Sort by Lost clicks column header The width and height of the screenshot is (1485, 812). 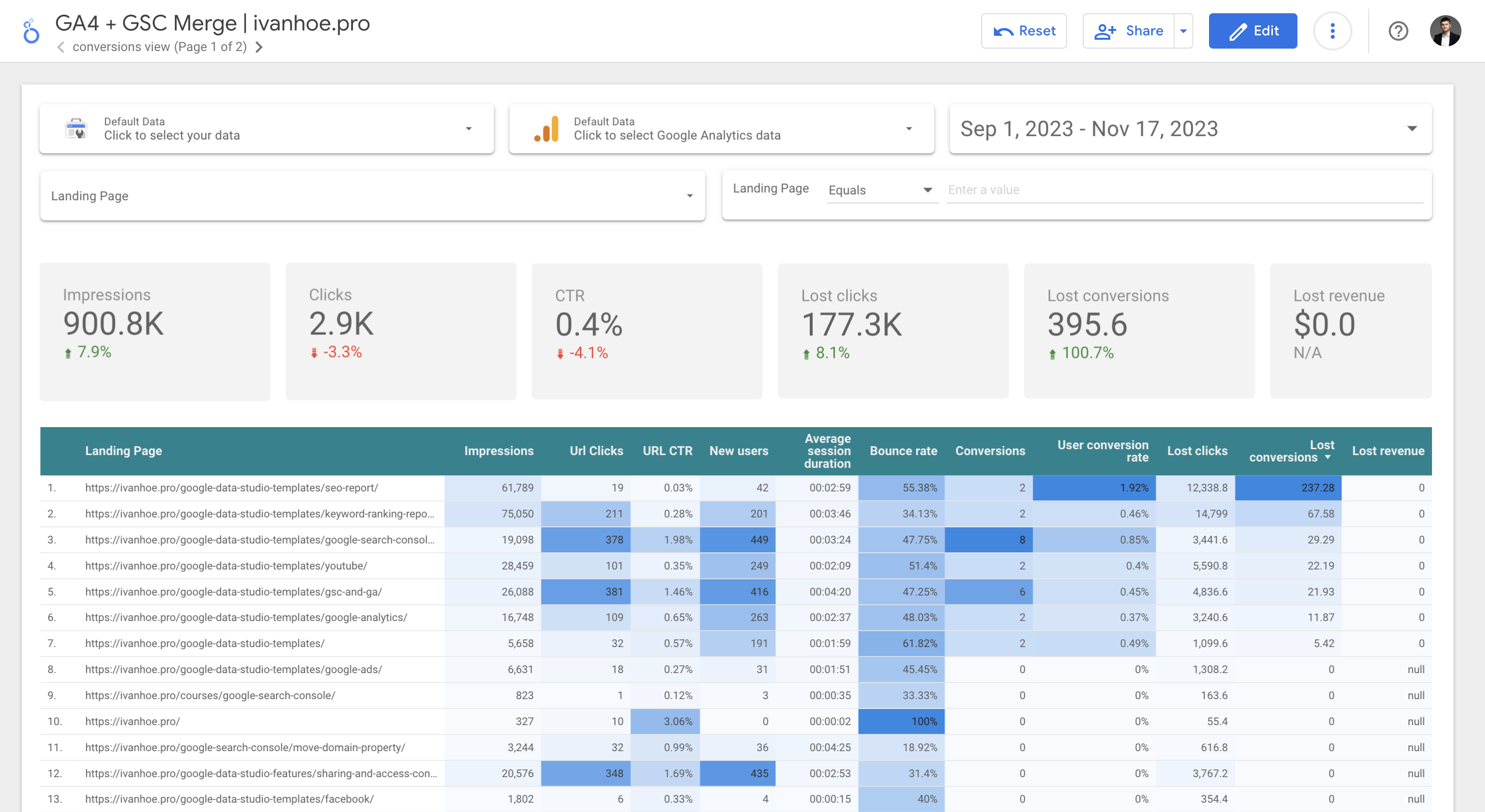[x=1197, y=451]
